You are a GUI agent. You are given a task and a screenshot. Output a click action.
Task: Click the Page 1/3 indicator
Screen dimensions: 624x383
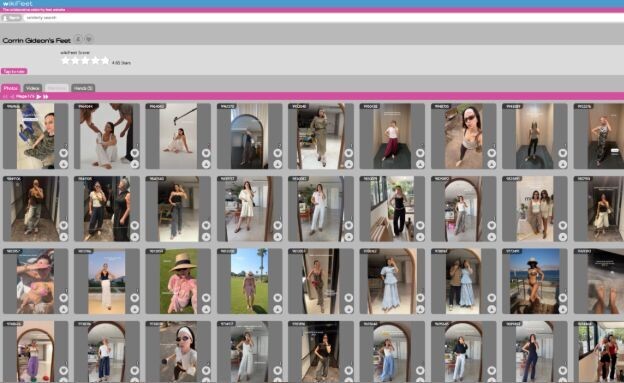[25, 96]
